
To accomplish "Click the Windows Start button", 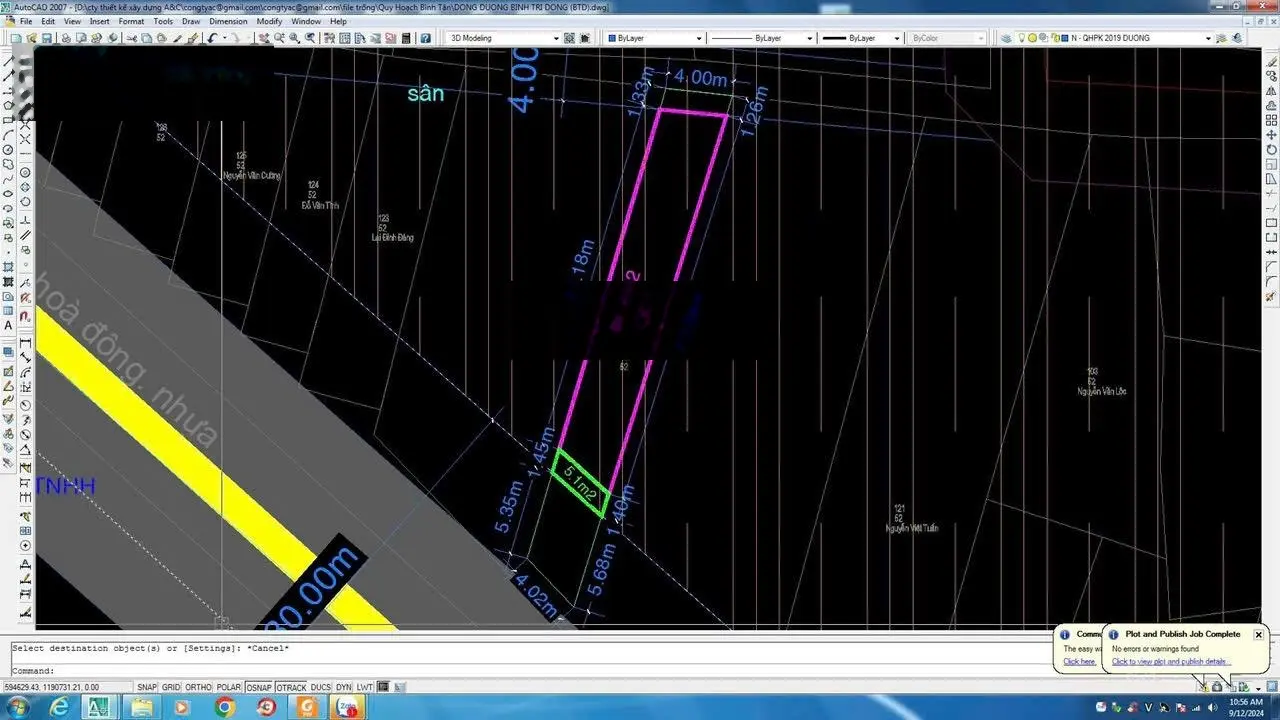I will click(x=17, y=707).
